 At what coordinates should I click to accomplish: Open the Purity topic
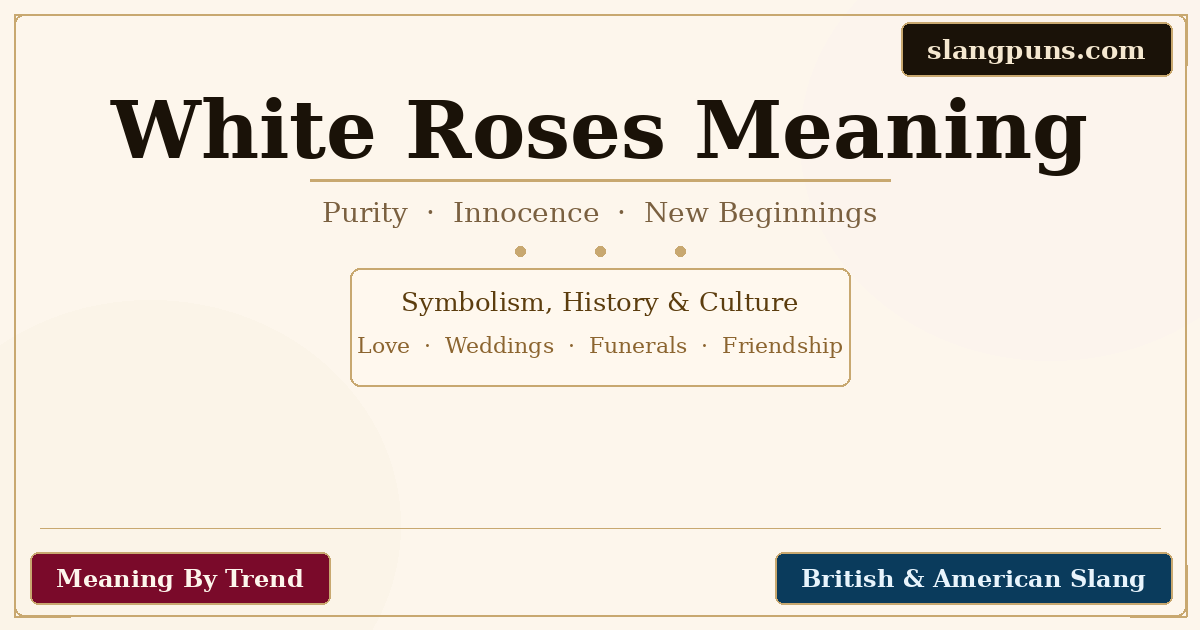pos(364,213)
